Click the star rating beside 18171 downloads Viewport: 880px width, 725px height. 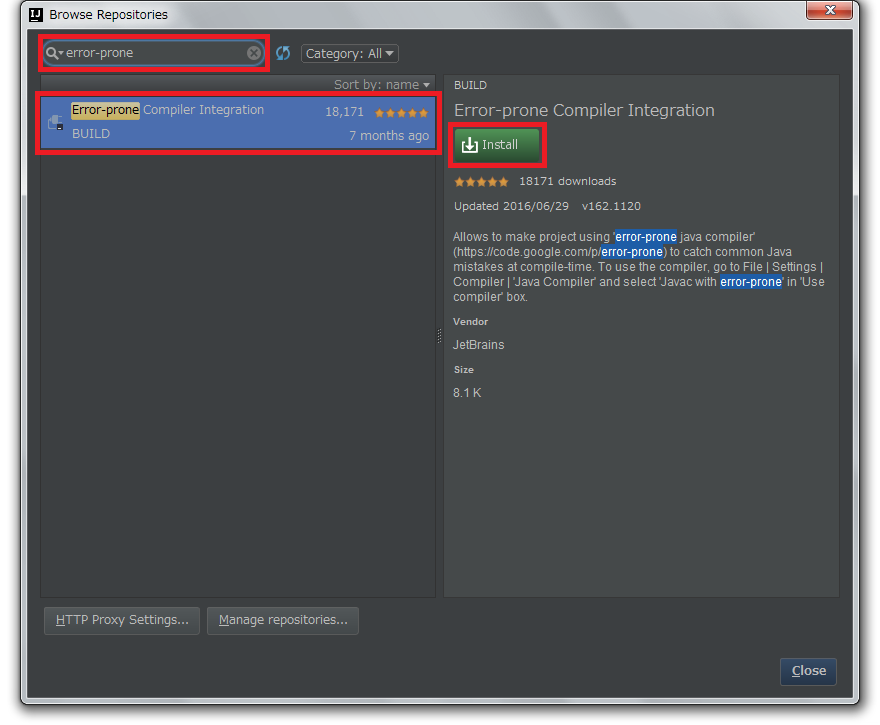point(482,182)
